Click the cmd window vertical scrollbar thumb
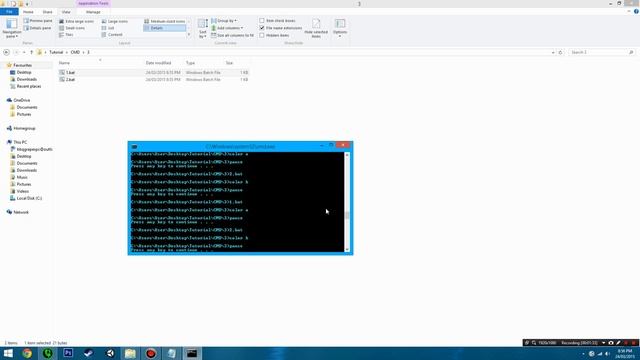 click(347, 216)
